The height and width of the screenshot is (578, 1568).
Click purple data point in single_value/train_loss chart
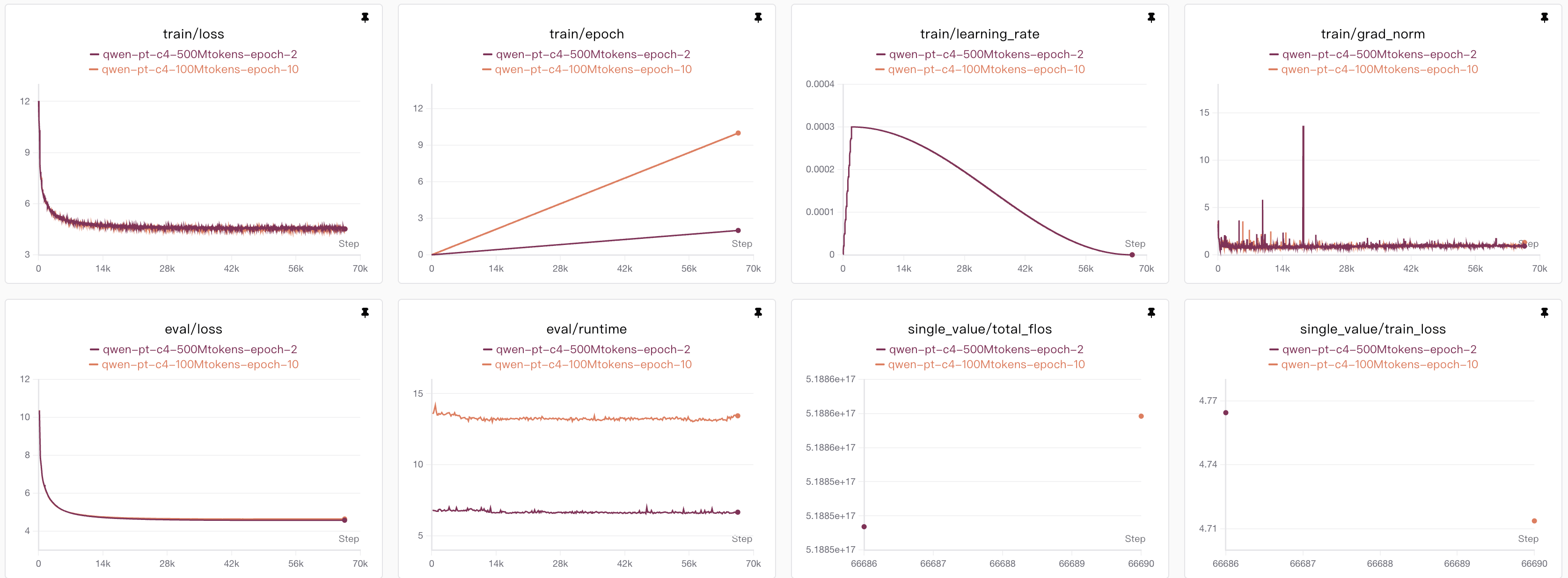1225,412
